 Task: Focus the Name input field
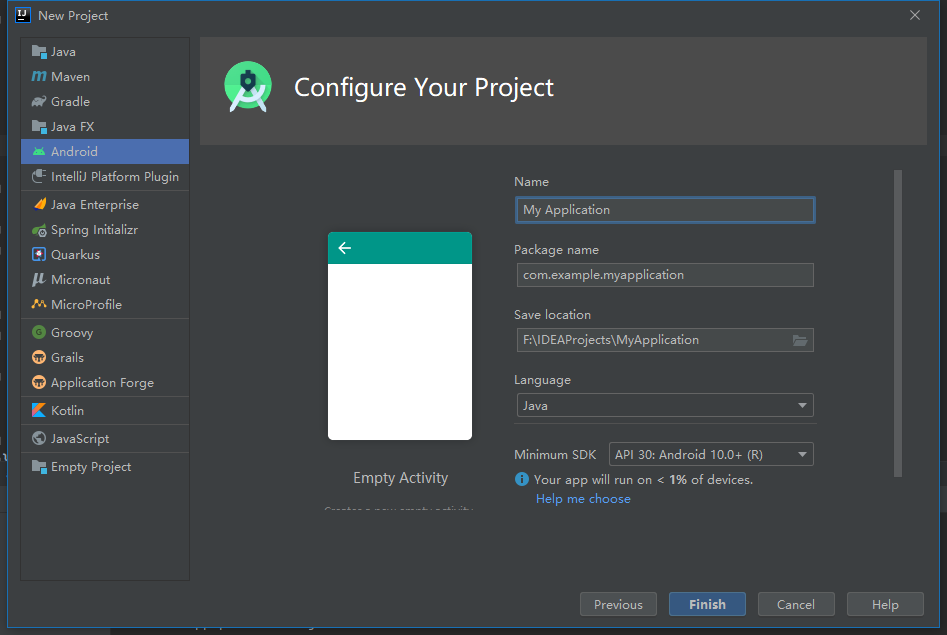click(x=665, y=210)
